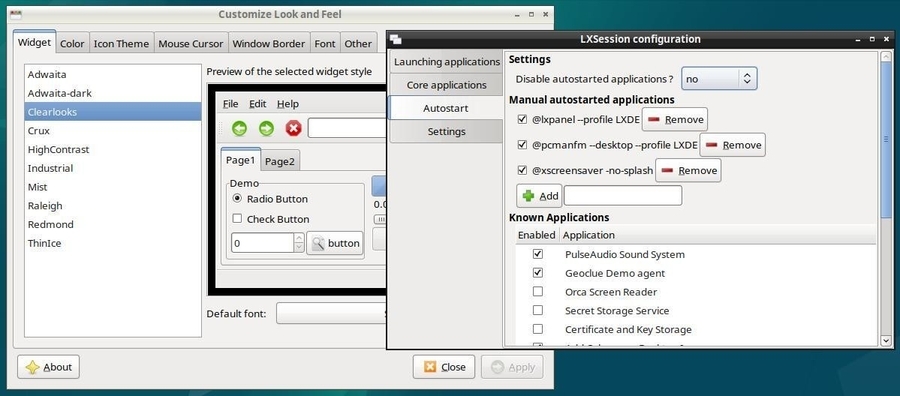Open the Window Border tab
The image size is (900, 396).
[269, 43]
